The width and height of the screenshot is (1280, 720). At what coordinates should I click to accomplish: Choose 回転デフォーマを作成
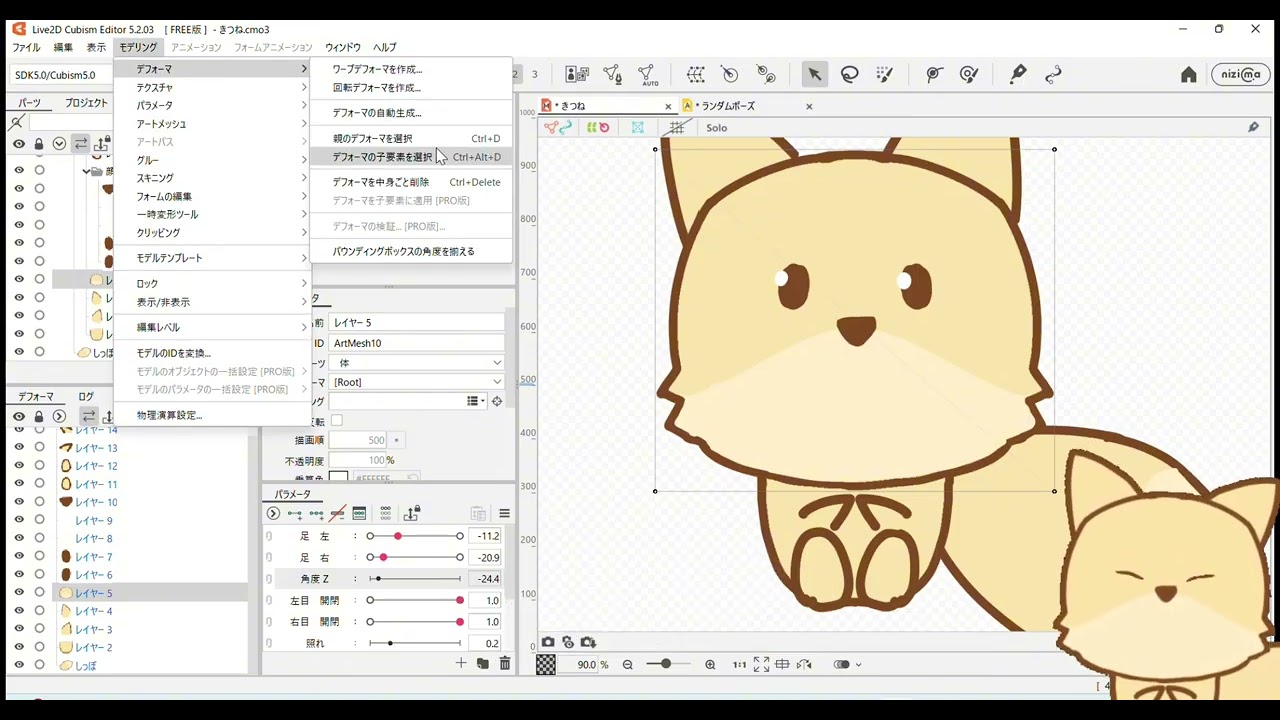pyautogui.click(x=410, y=88)
